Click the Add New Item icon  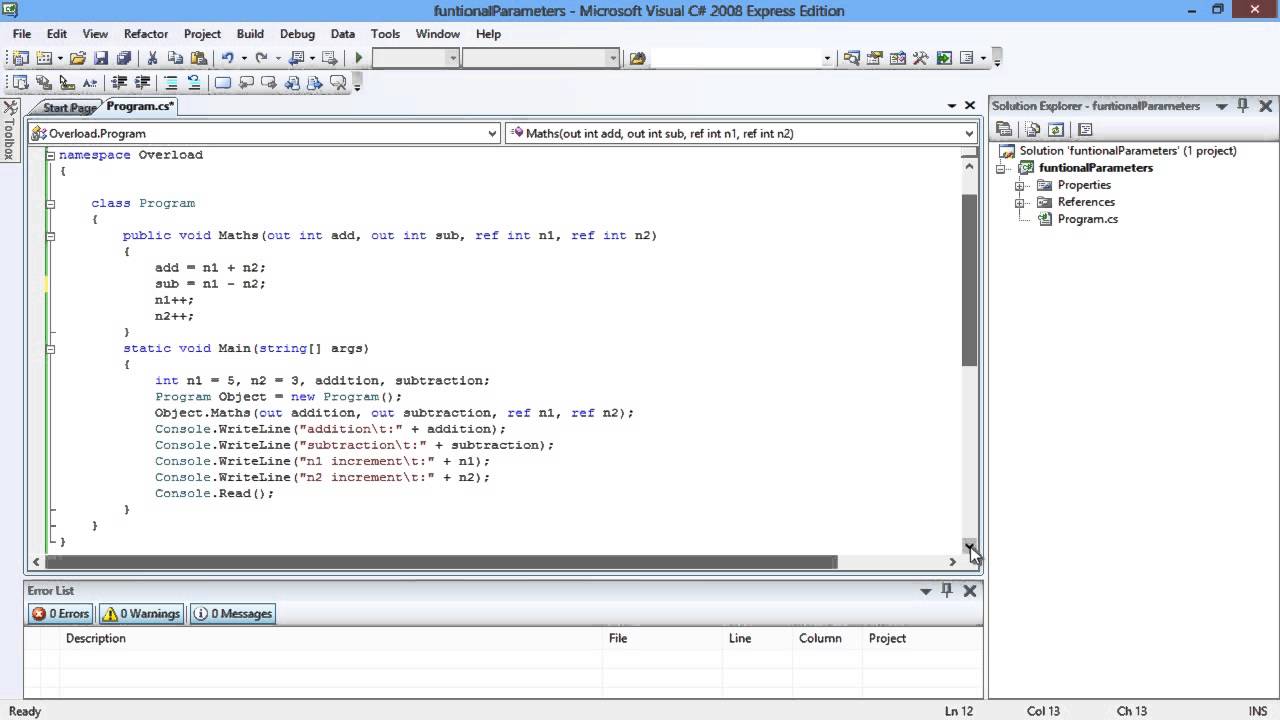coord(45,58)
